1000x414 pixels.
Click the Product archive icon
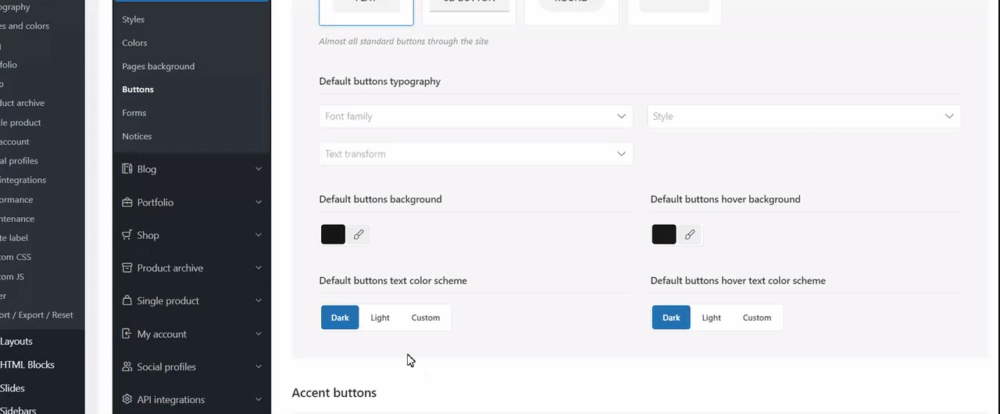tap(127, 268)
